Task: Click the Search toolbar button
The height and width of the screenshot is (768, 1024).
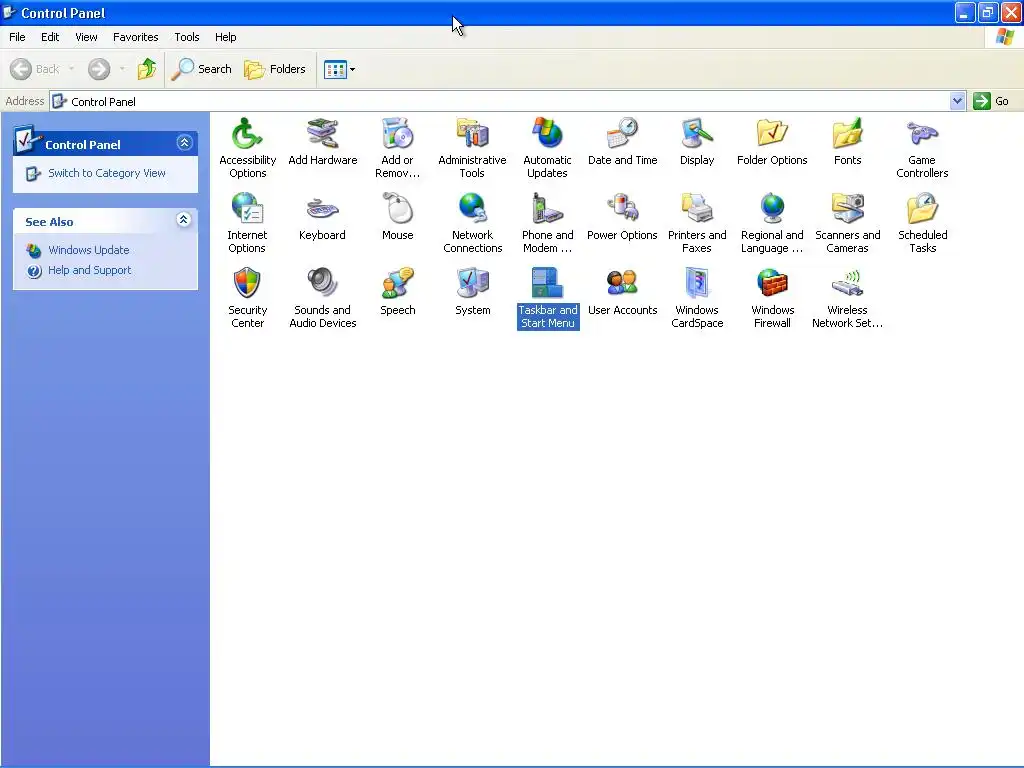Action: click(202, 69)
